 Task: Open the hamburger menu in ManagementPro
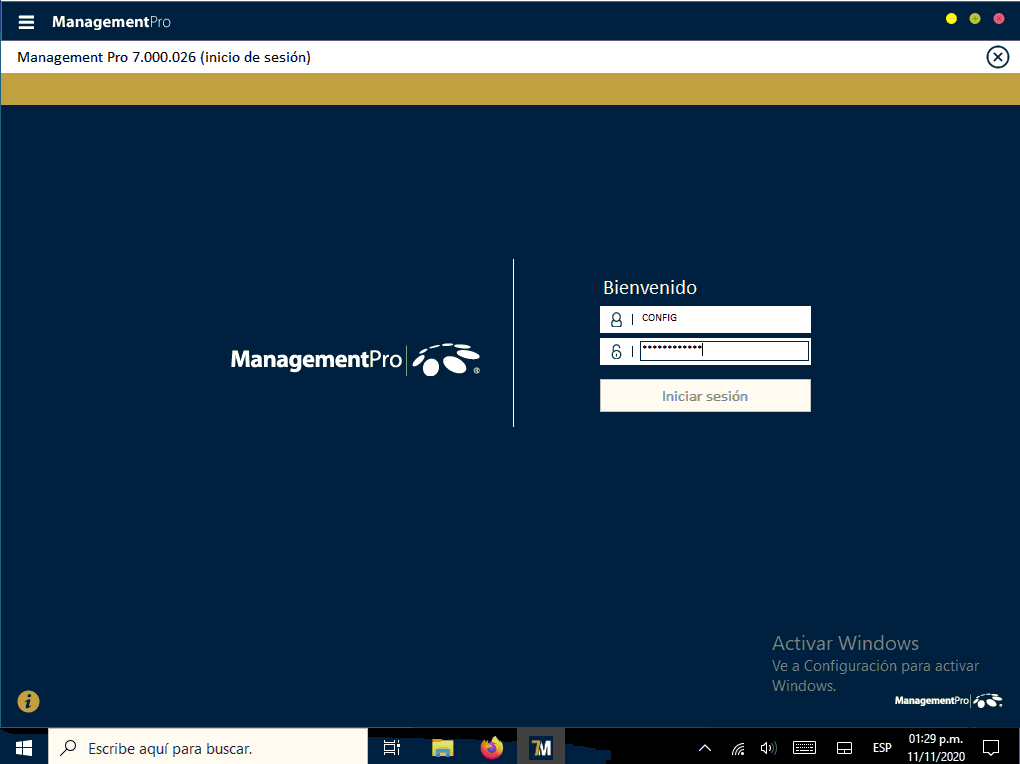[26, 22]
